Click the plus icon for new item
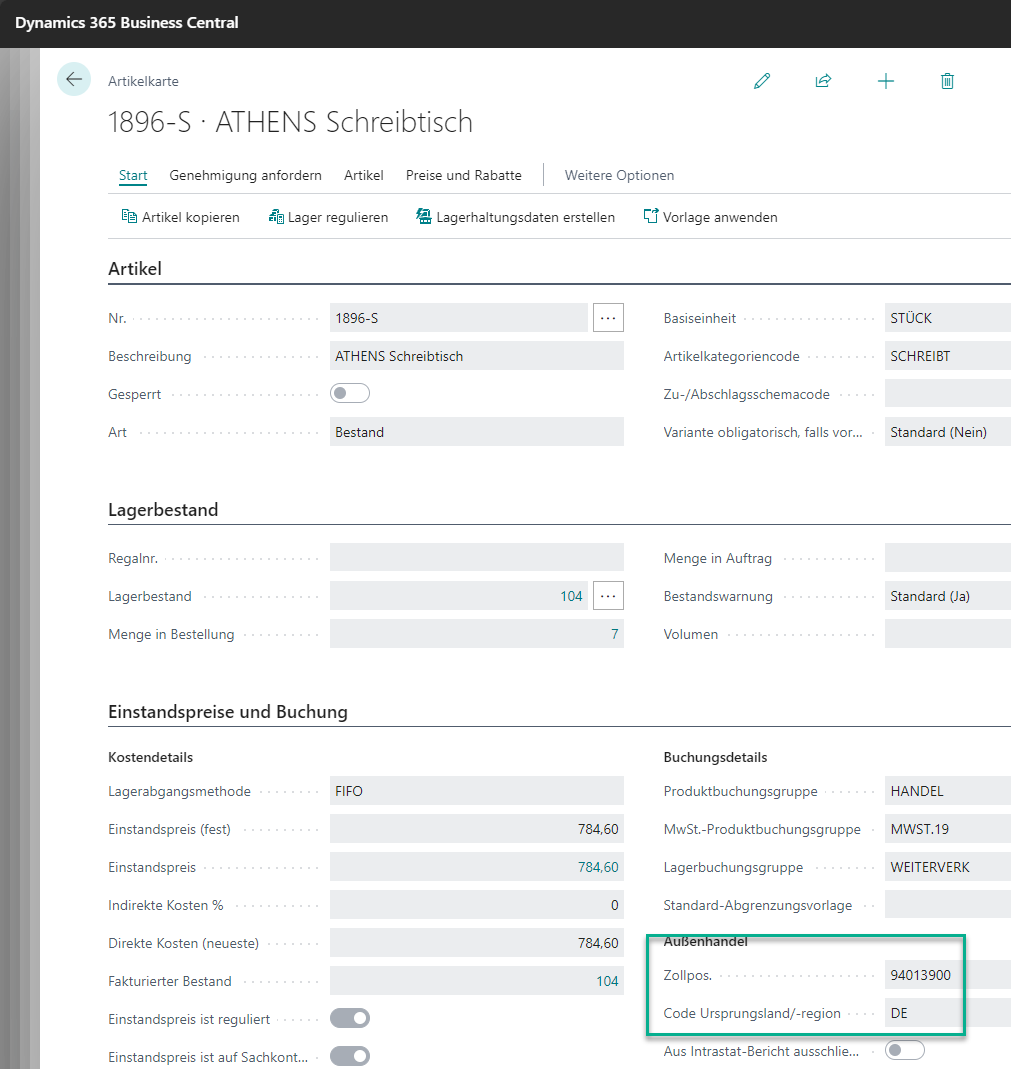Screen dimensions: 1011x1069 (x=885, y=81)
